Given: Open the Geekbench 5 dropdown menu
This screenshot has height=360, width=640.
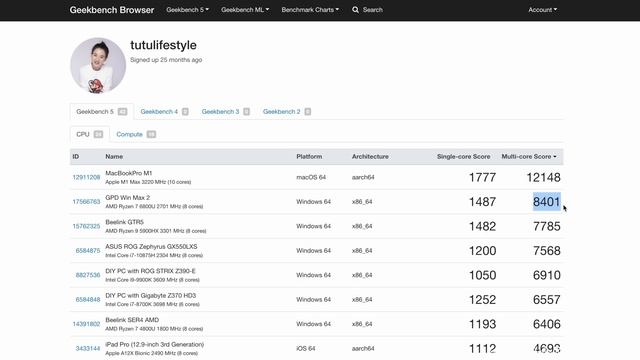Looking at the screenshot, I should [x=187, y=10].
